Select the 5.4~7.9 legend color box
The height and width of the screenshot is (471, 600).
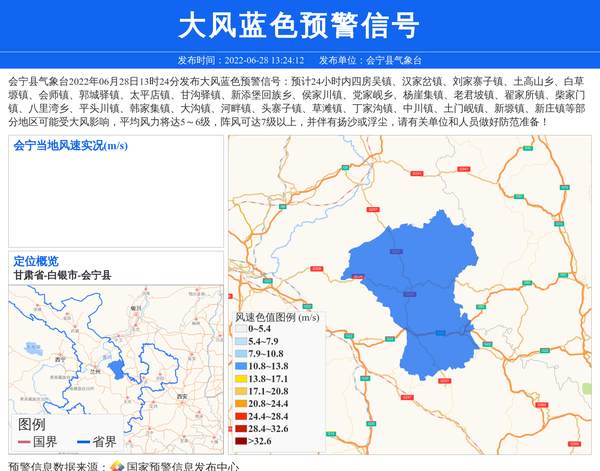pyautogui.click(x=241, y=341)
